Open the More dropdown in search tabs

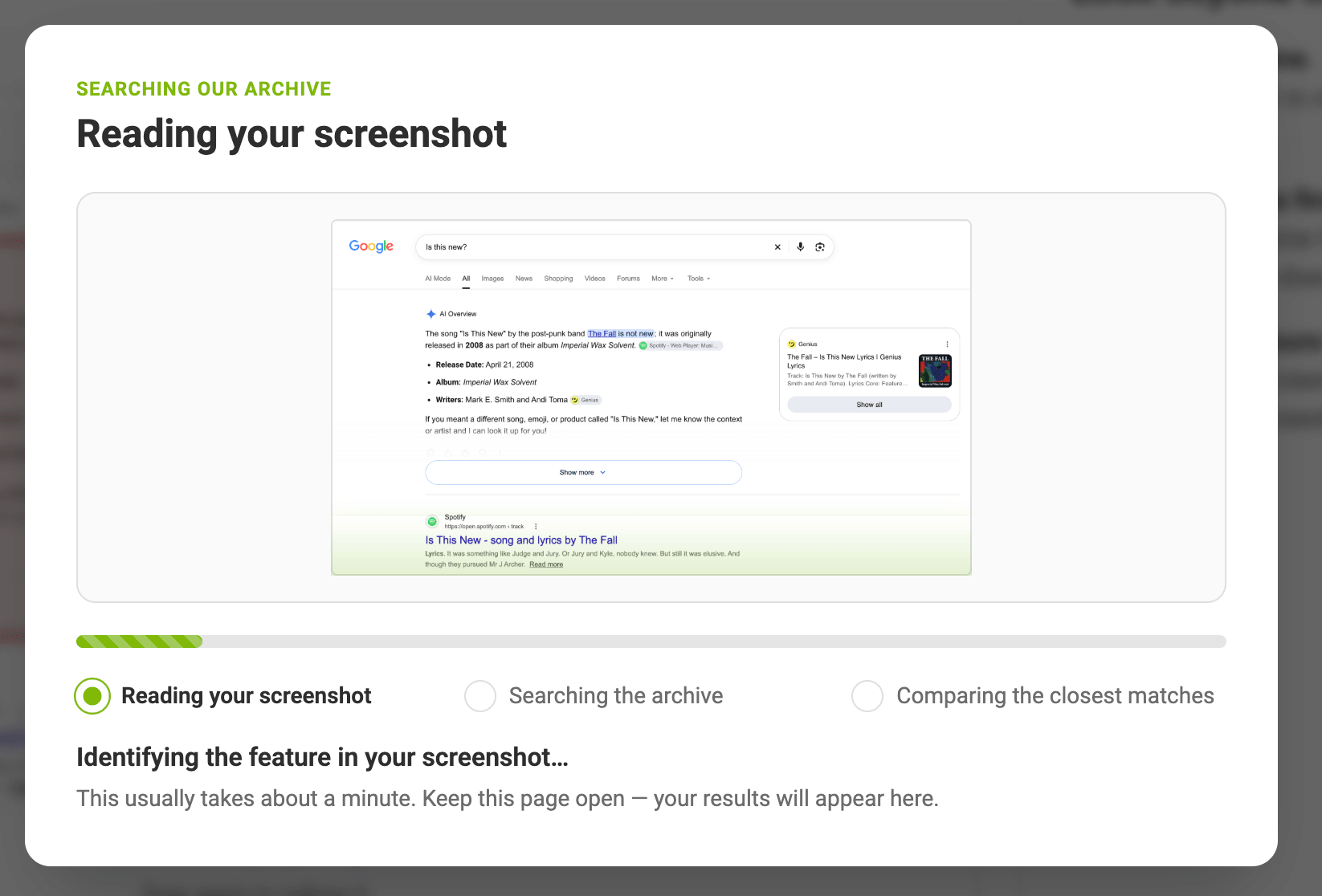click(x=663, y=279)
